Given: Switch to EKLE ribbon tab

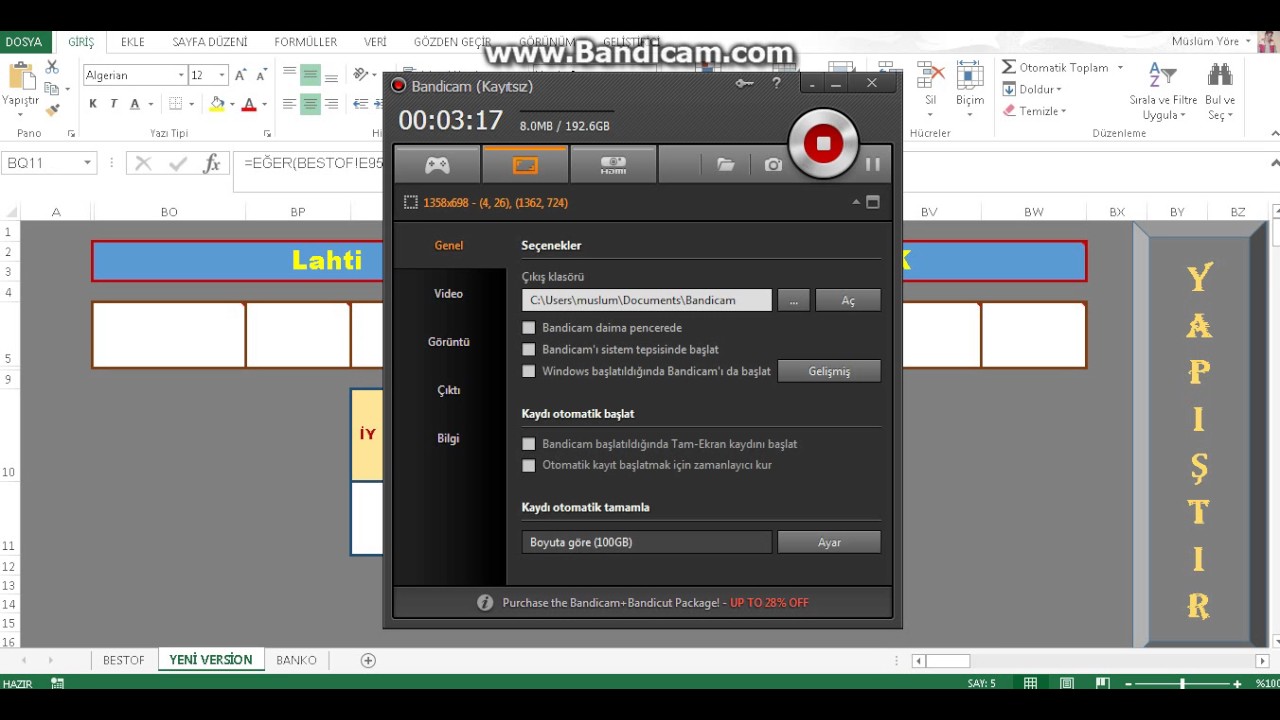Looking at the screenshot, I should click(x=133, y=42).
